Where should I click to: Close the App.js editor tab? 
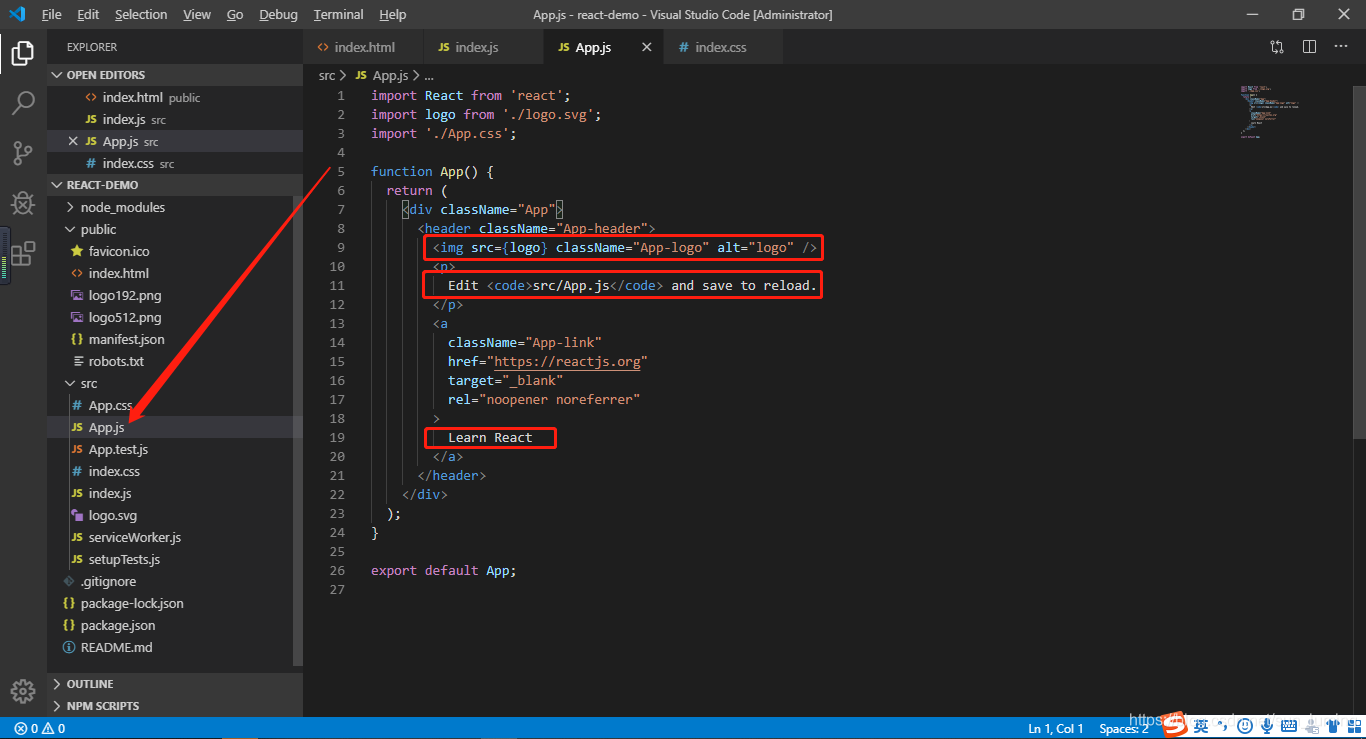tap(647, 47)
